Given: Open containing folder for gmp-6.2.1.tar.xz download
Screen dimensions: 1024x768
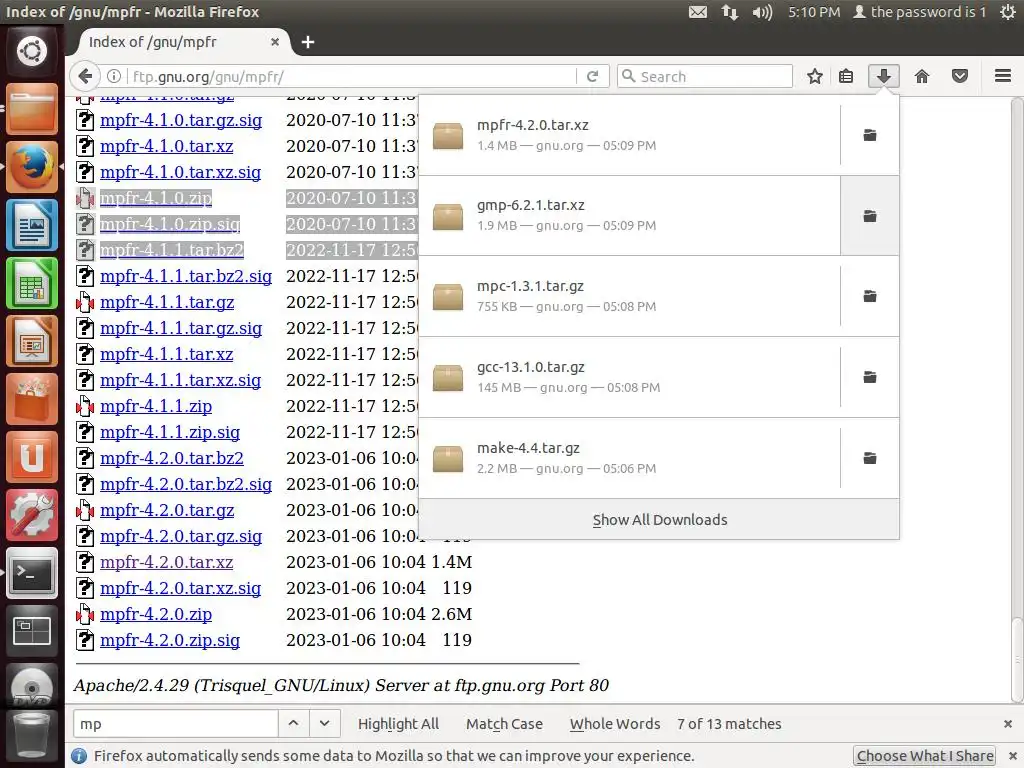Looking at the screenshot, I should [869, 216].
